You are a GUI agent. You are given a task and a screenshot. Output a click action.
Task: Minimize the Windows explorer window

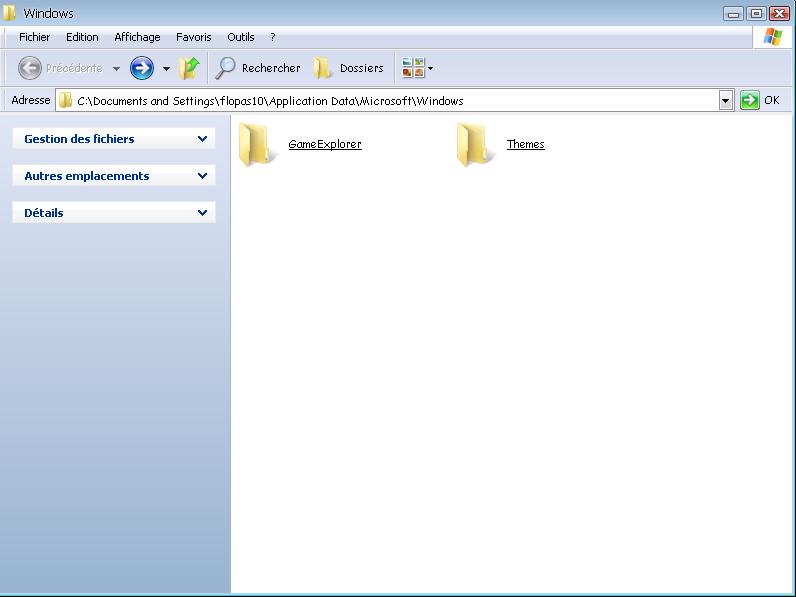tap(733, 13)
